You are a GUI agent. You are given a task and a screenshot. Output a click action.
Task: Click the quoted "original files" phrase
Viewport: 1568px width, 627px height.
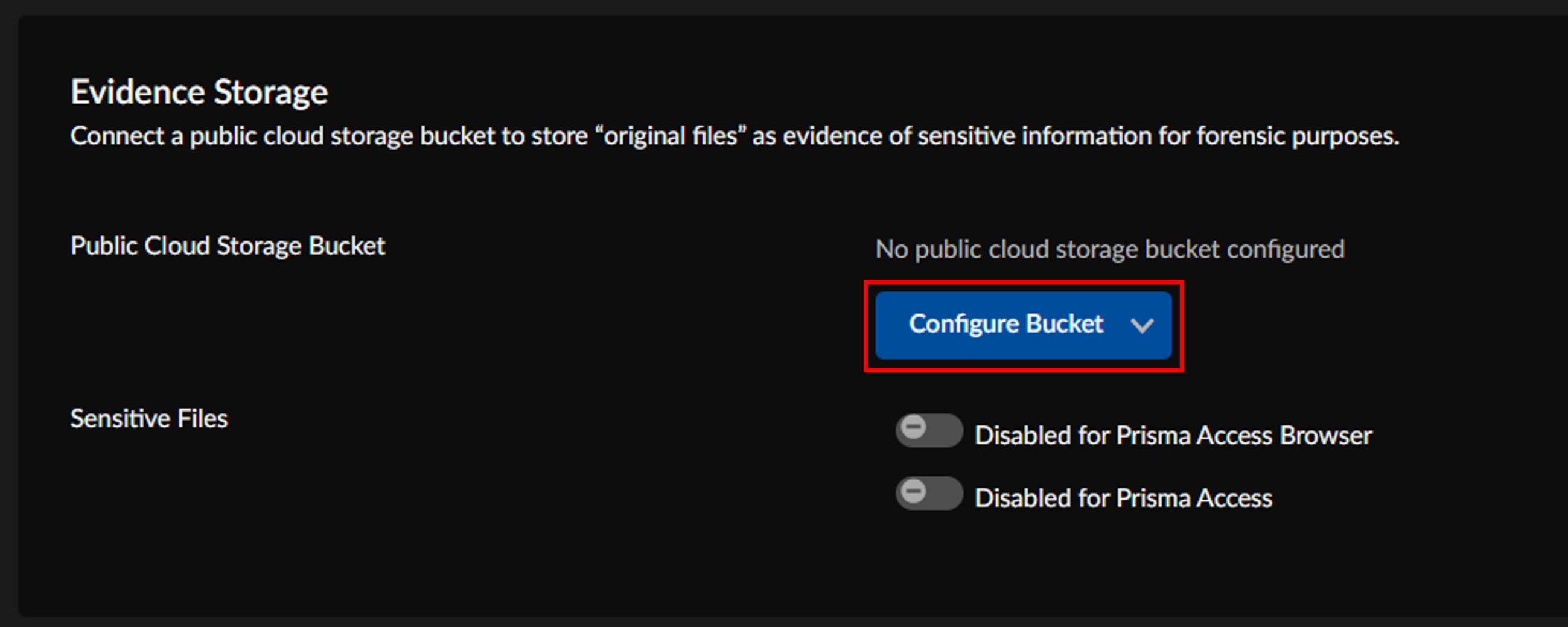[671, 136]
